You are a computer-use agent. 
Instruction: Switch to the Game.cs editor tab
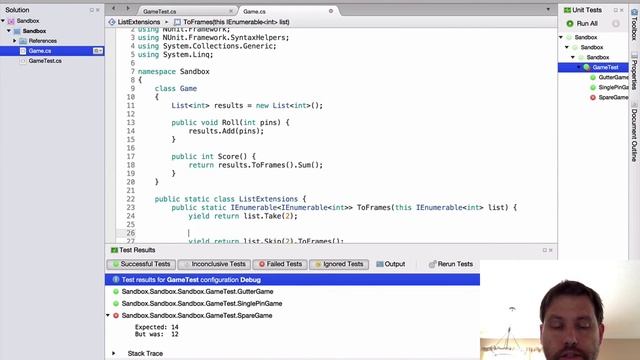point(255,11)
